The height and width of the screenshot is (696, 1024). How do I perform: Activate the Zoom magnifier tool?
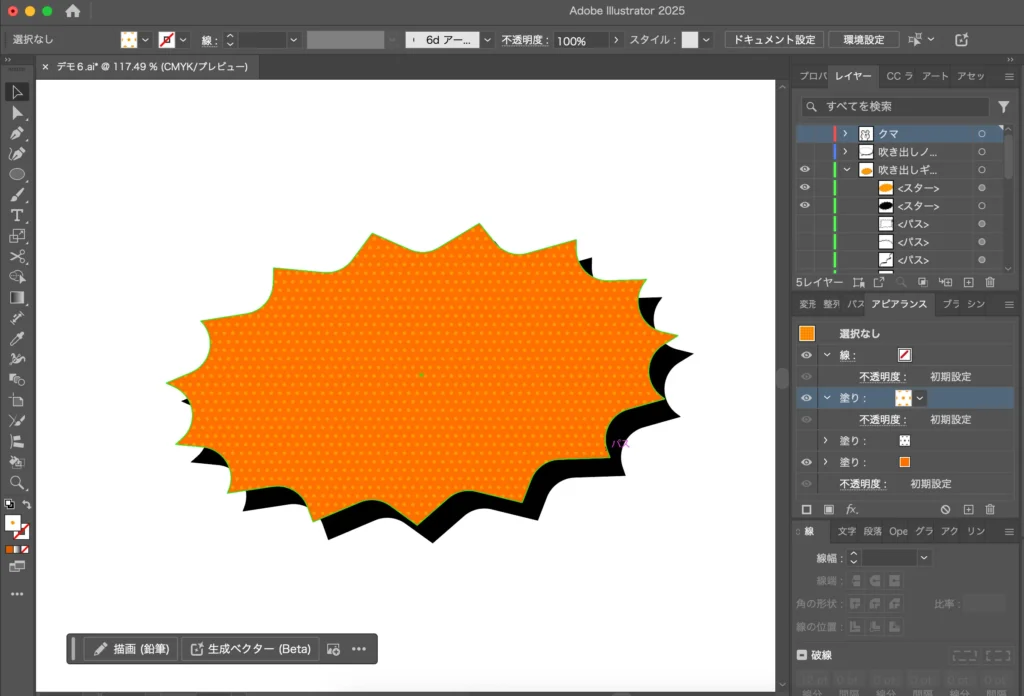click(17, 482)
